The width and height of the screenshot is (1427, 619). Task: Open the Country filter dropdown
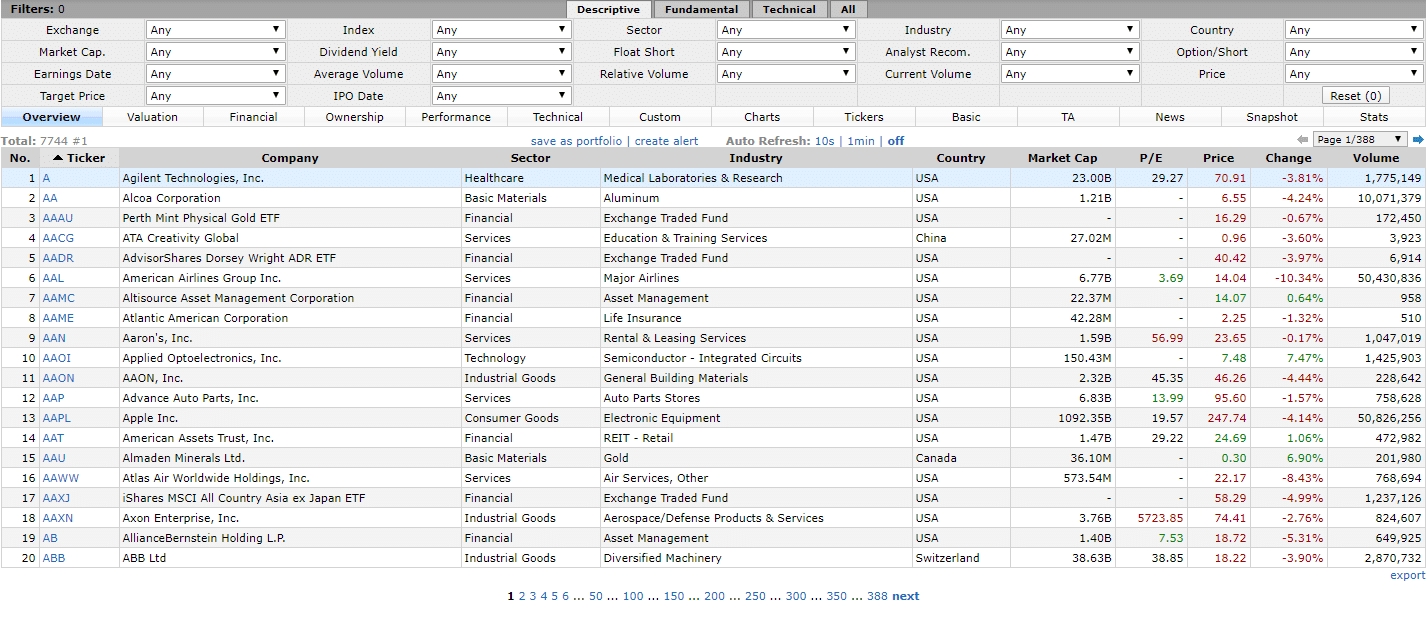[1354, 30]
